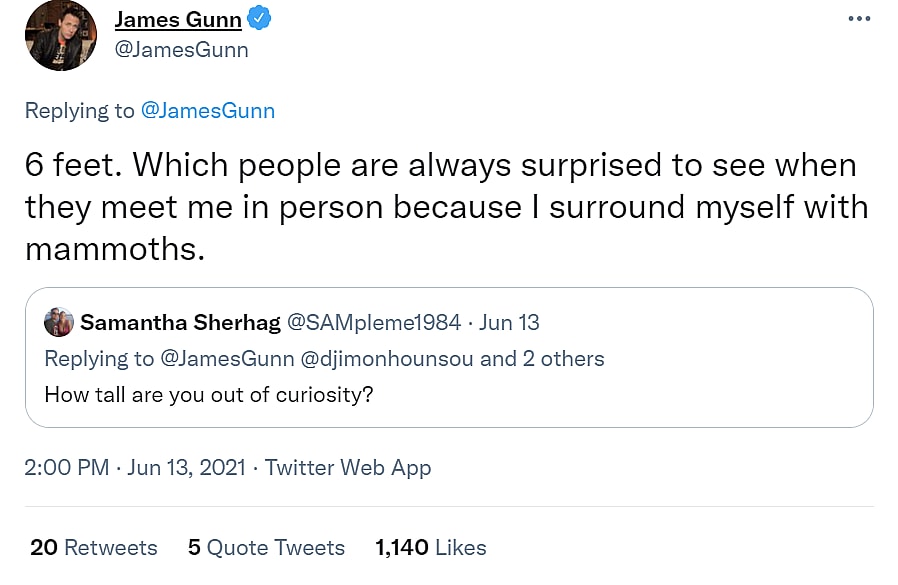Click the main tweet text about 6 feet
Screen dimensions: 898x585
pos(440,207)
